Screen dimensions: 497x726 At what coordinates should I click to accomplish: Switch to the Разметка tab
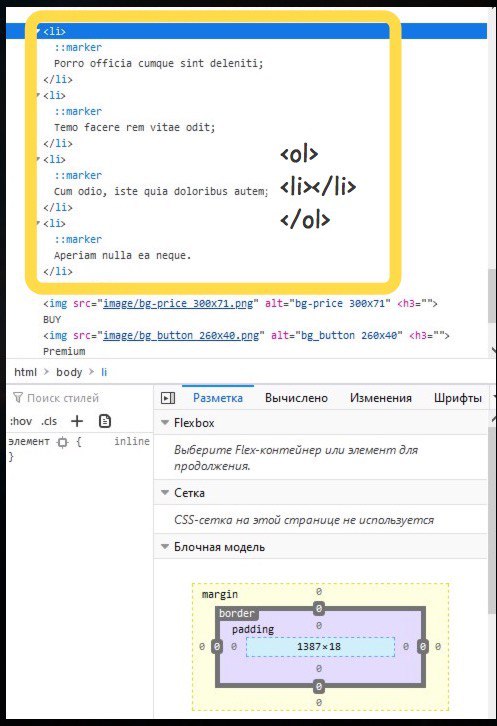pyautogui.click(x=218, y=398)
